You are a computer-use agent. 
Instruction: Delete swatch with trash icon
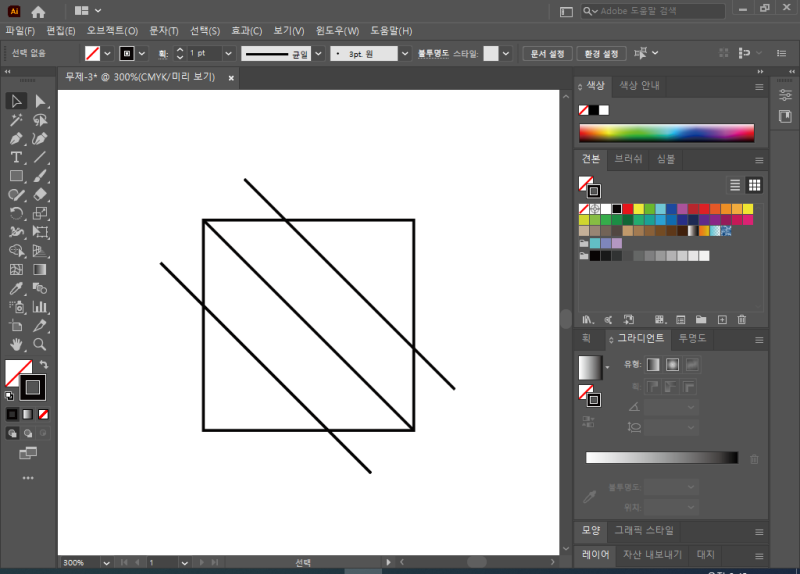742,319
